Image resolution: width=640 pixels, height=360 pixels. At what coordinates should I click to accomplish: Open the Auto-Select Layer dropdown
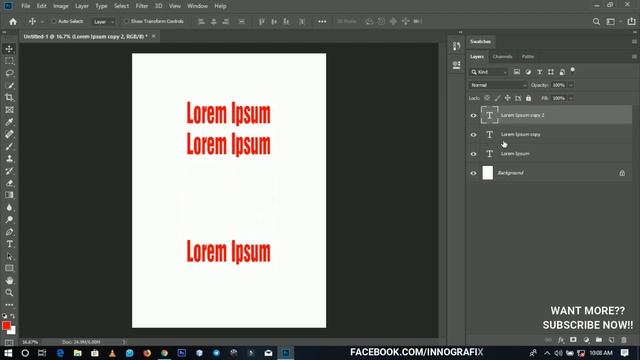pyautogui.click(x=104, y=22)
